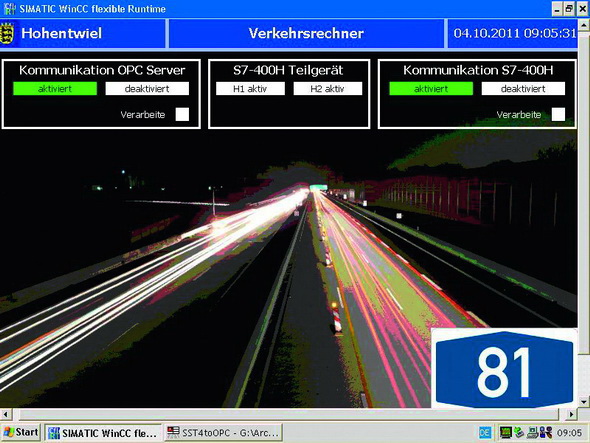This screenshot has height=443, width=590.
Task: Click the horizontal scrollbar right arrow
Action: coord(572,414)
